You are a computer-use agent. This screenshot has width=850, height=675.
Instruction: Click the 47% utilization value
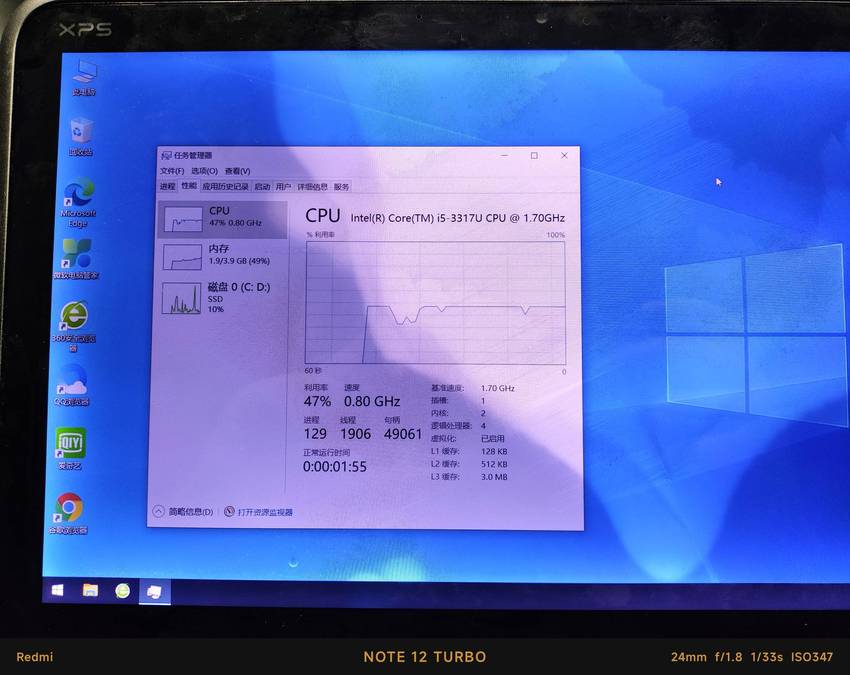pos(317,402)
